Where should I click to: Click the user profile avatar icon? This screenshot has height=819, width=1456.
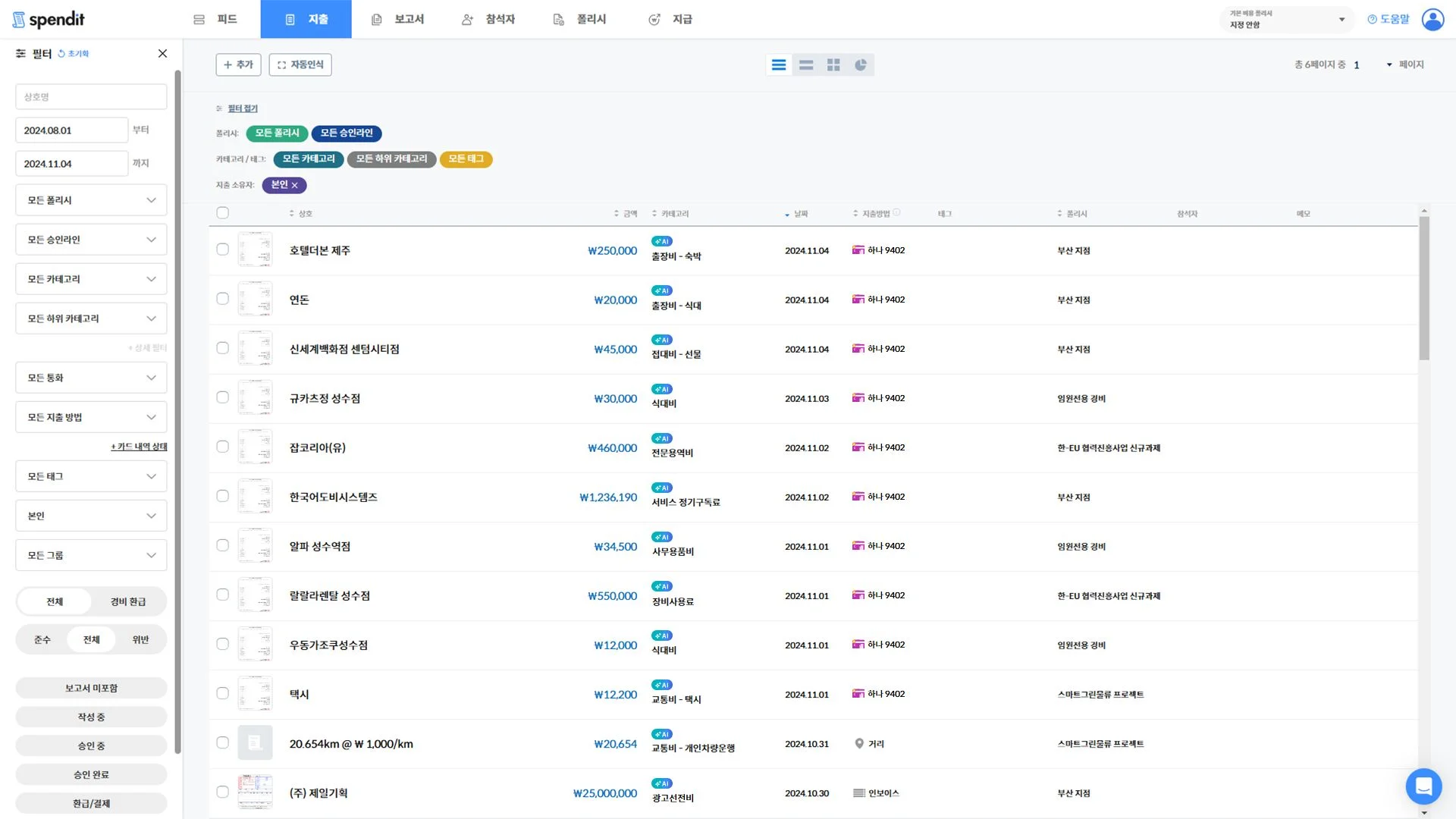point(1432,19)
